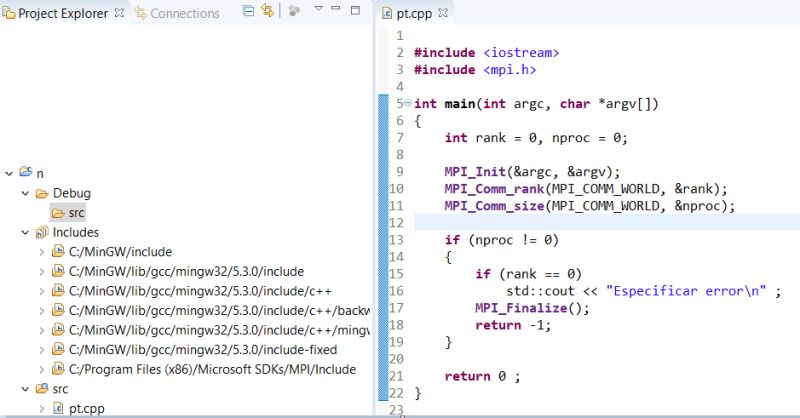The width and height of the screenshot is (800, 418).
Task: Expand the 5.3.0/include/c++ entry arrow
Action: 42,291
